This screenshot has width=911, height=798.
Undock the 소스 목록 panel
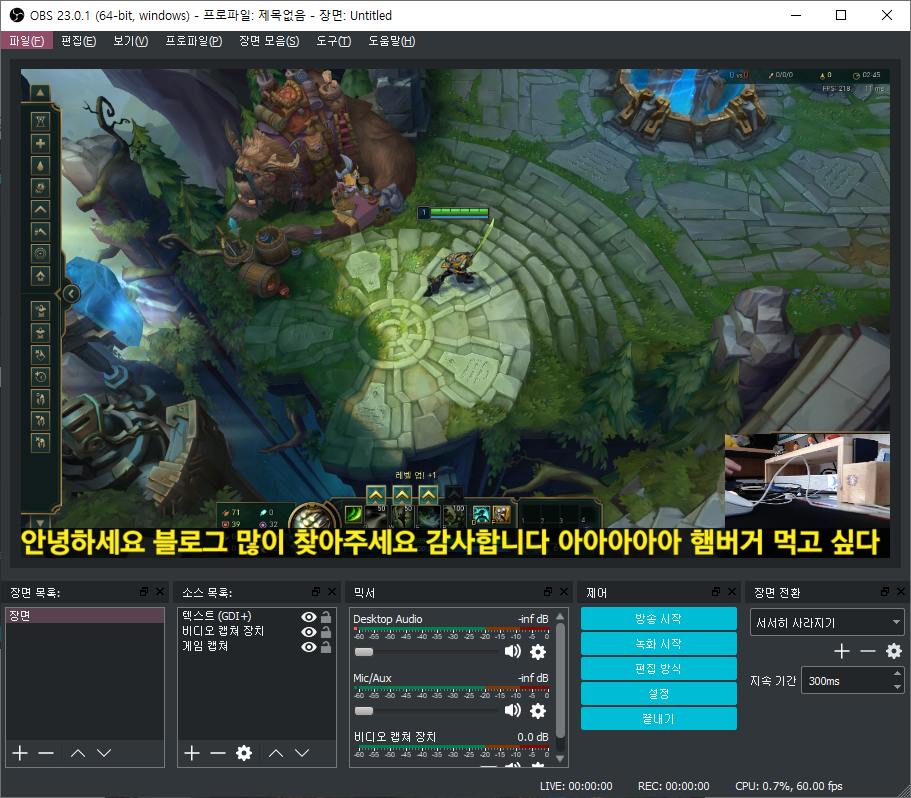pyautogui.click(x=316, y=592)
